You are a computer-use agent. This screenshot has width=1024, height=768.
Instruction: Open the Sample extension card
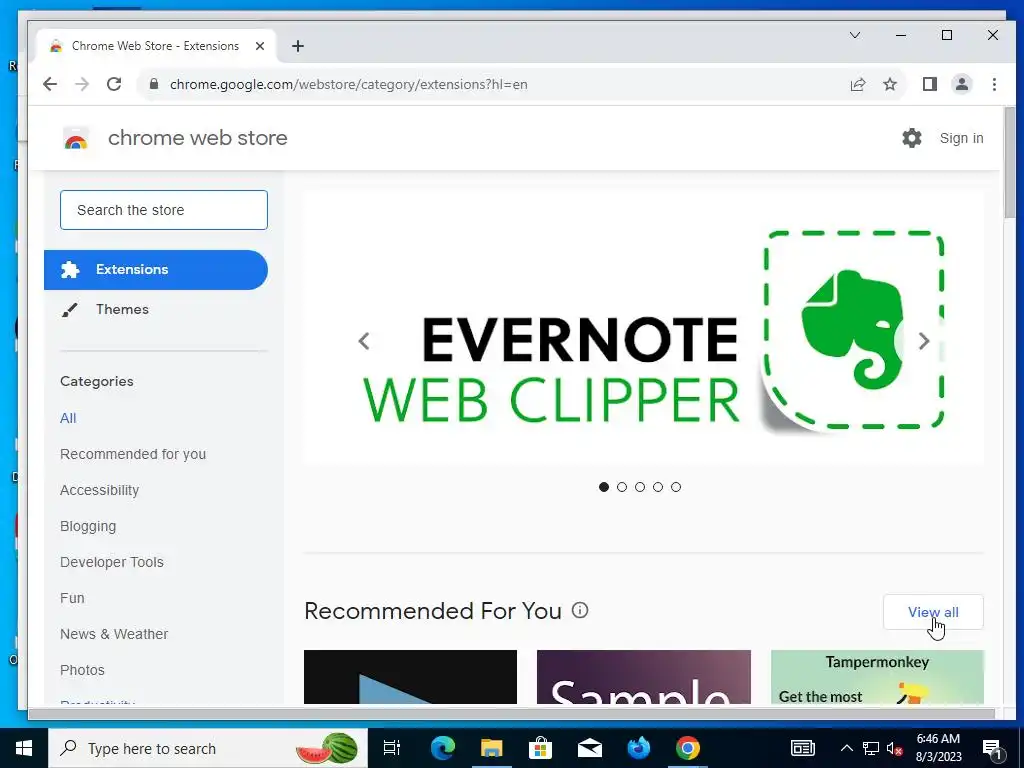643,677
